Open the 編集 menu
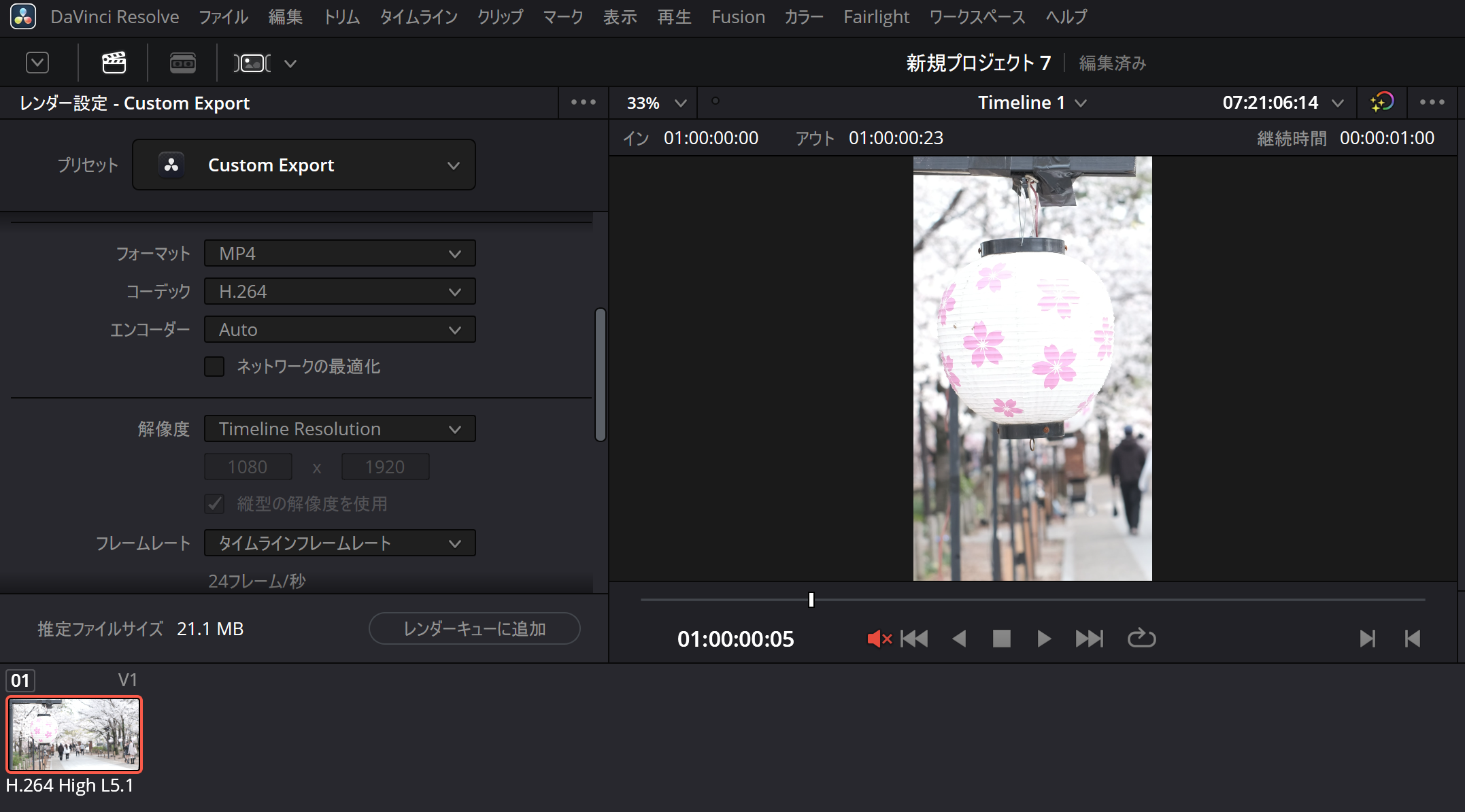 pos(285,17)
